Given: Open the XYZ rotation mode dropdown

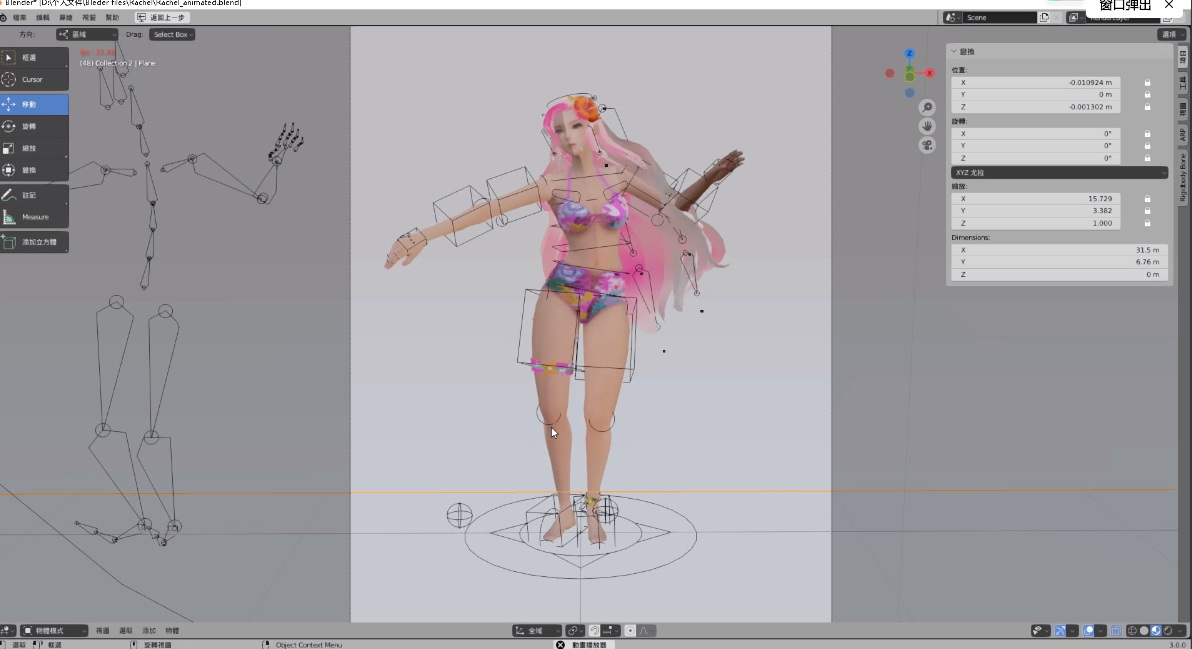Looking at the screenshot, I should pyautogui.click(x=1059, y=173).
